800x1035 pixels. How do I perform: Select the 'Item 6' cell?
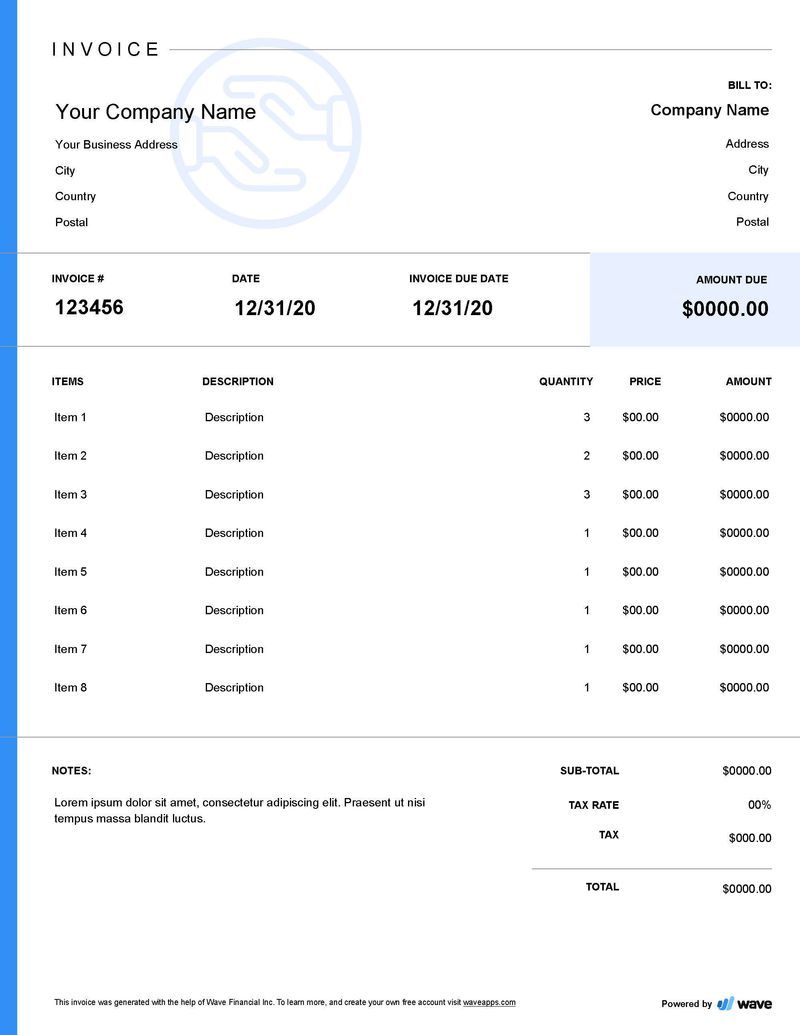(70, 610)
